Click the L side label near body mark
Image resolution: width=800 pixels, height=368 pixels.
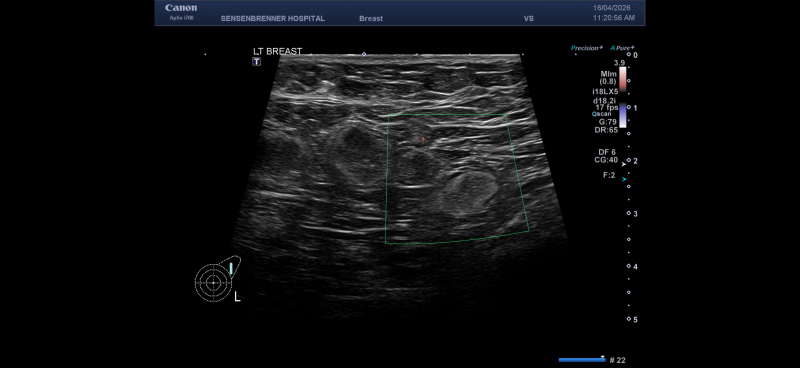coord(237,297)
